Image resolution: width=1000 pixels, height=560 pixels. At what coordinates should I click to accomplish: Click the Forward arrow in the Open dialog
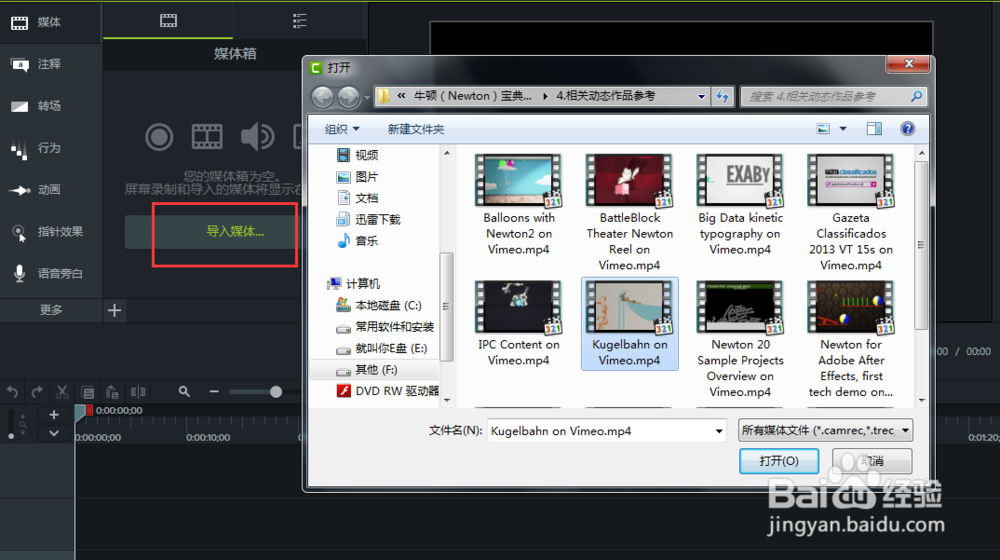348,97
